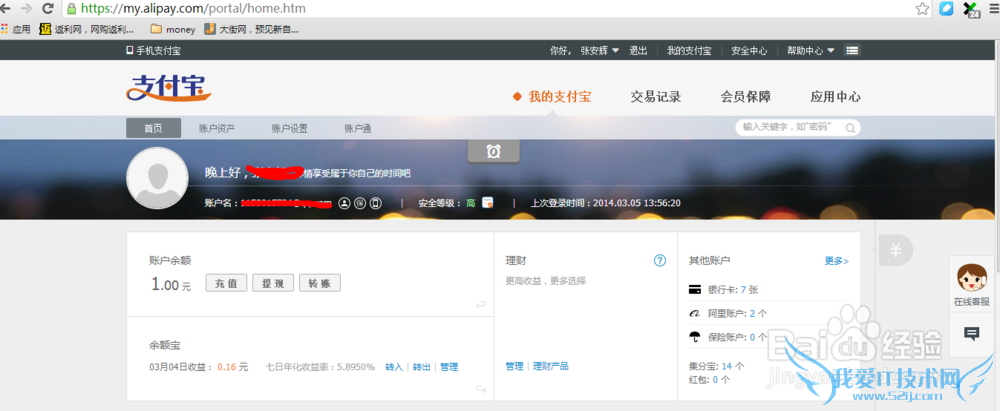Click the green X extension icon
The height and width of the screenshot is (411, 1000).
coord(971,8)
